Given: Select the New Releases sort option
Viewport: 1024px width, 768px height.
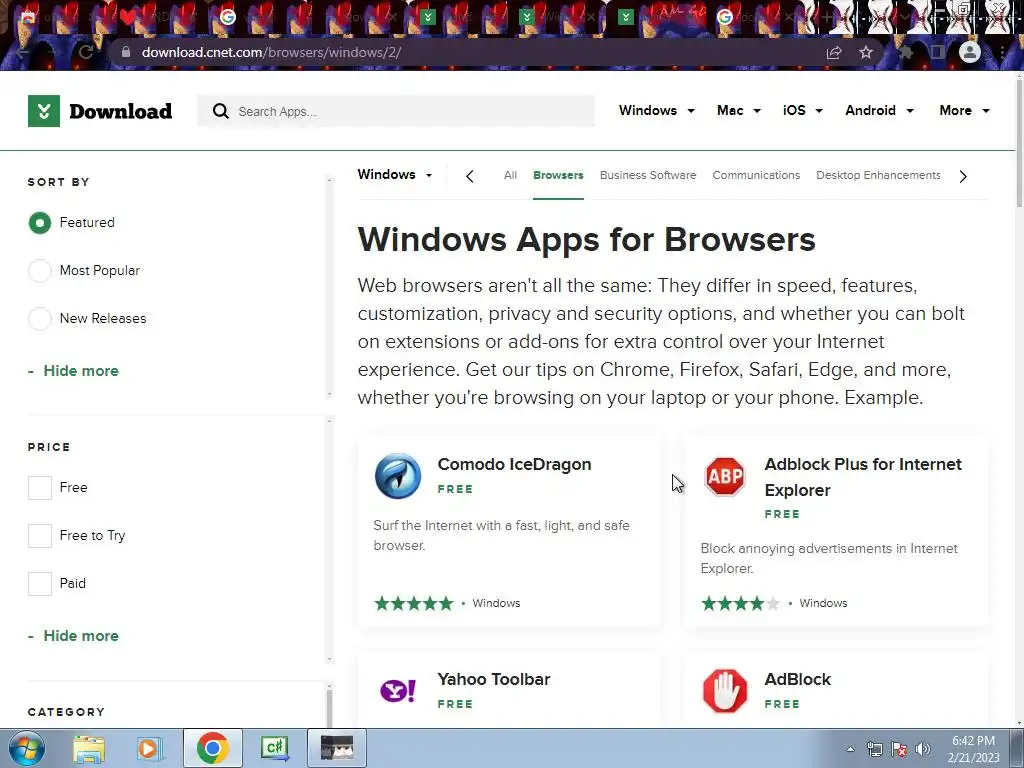Looking at the screenshot, I should click(x=40, y=319).
